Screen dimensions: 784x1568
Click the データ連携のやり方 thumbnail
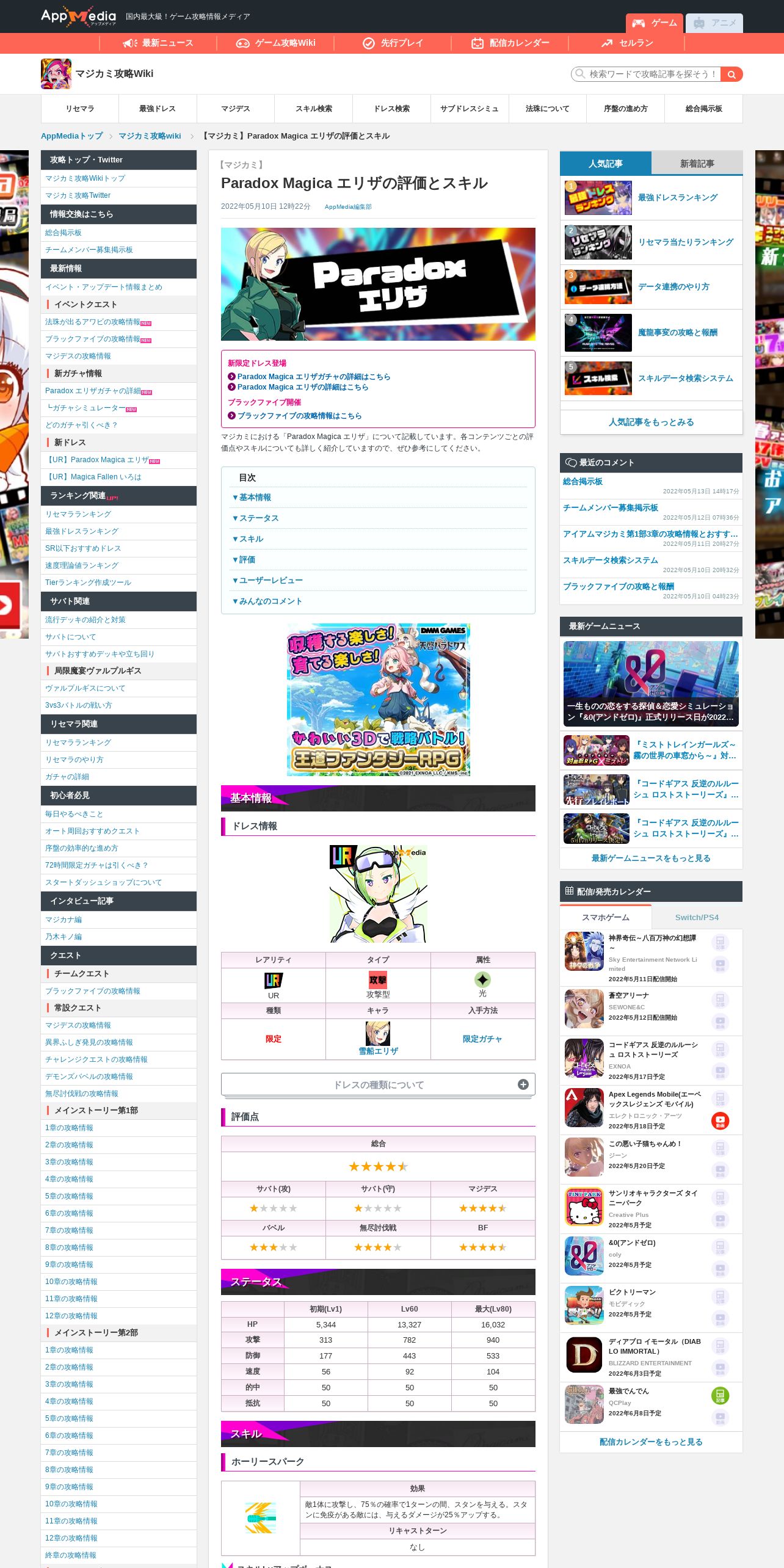tap(598, 286)
